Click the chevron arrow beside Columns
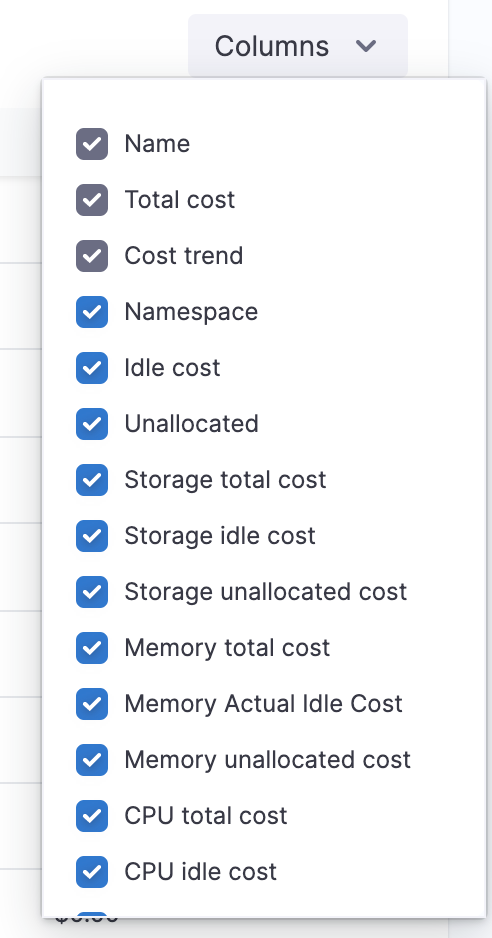This screenshot has width=492, height=938. tap(366, 46)
